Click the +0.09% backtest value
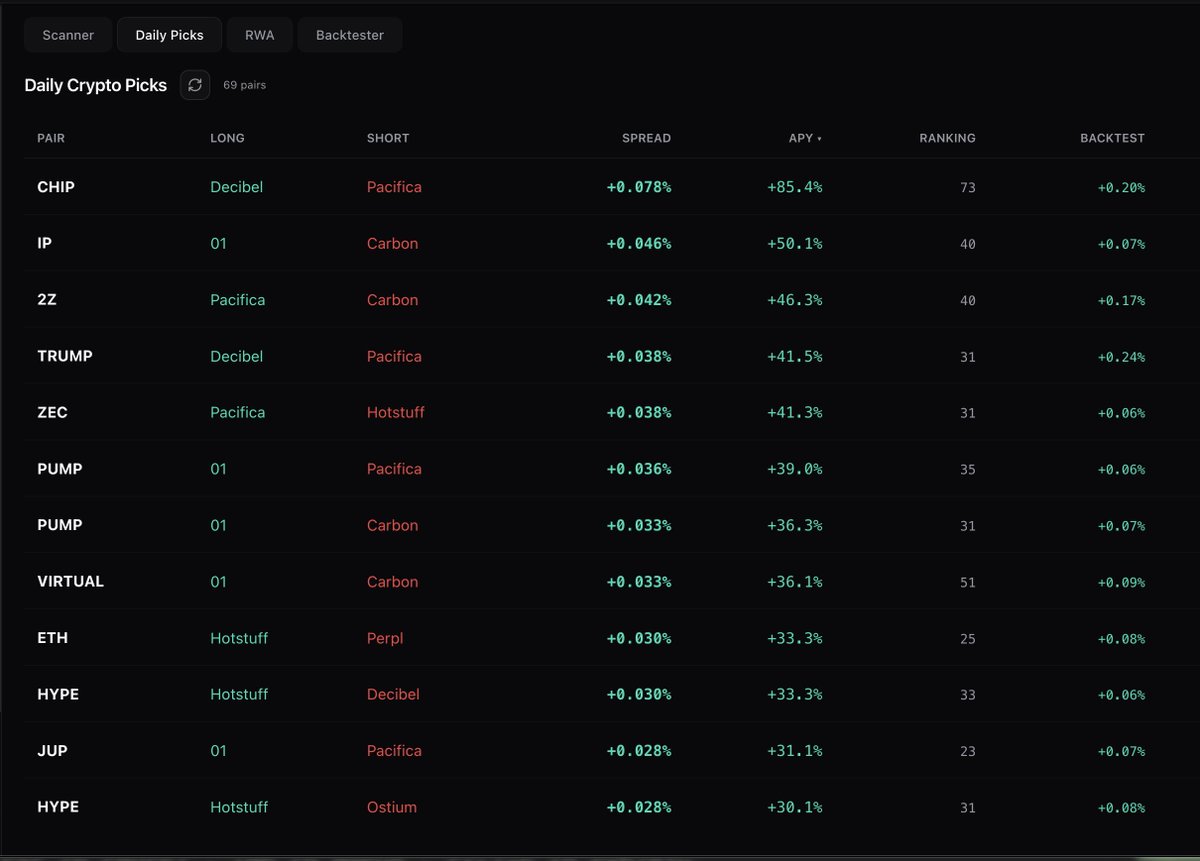Viewport: 1200px width, 861px height. 1121,582
